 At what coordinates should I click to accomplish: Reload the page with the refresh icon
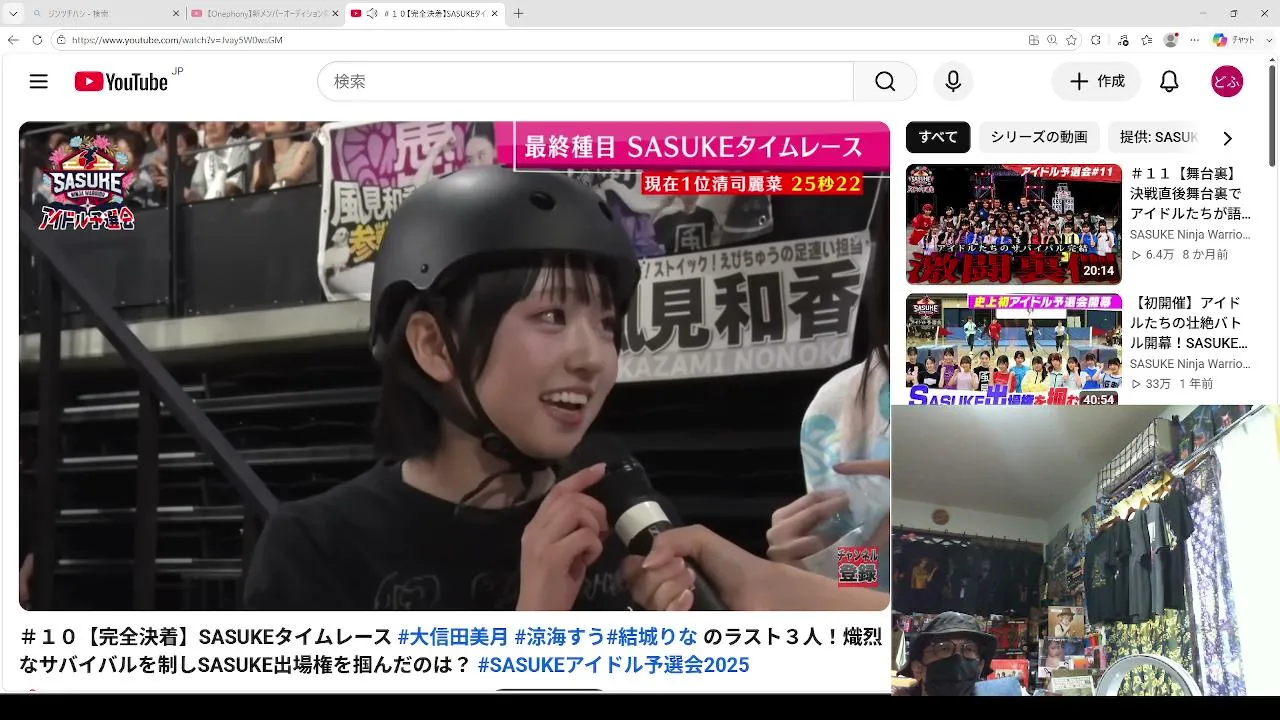[37, 40]
